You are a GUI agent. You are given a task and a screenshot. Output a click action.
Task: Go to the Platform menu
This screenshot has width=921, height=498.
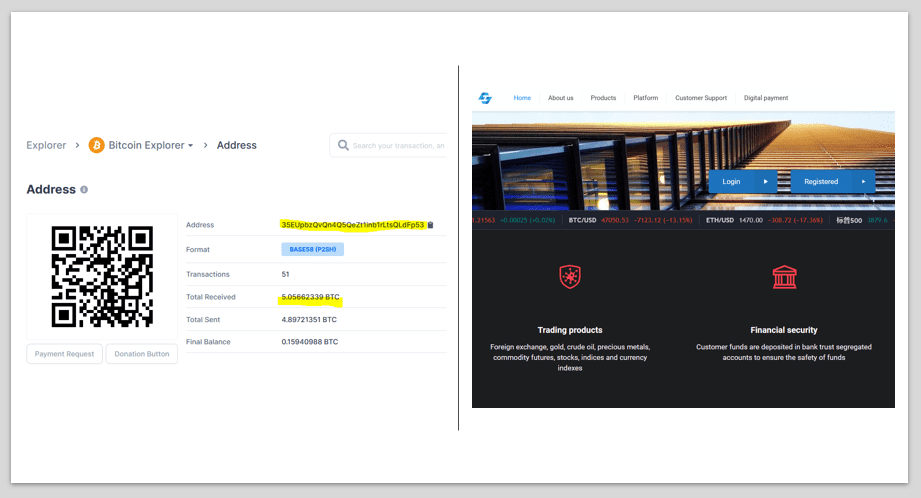pyautogui.click(x=645, y=98)
